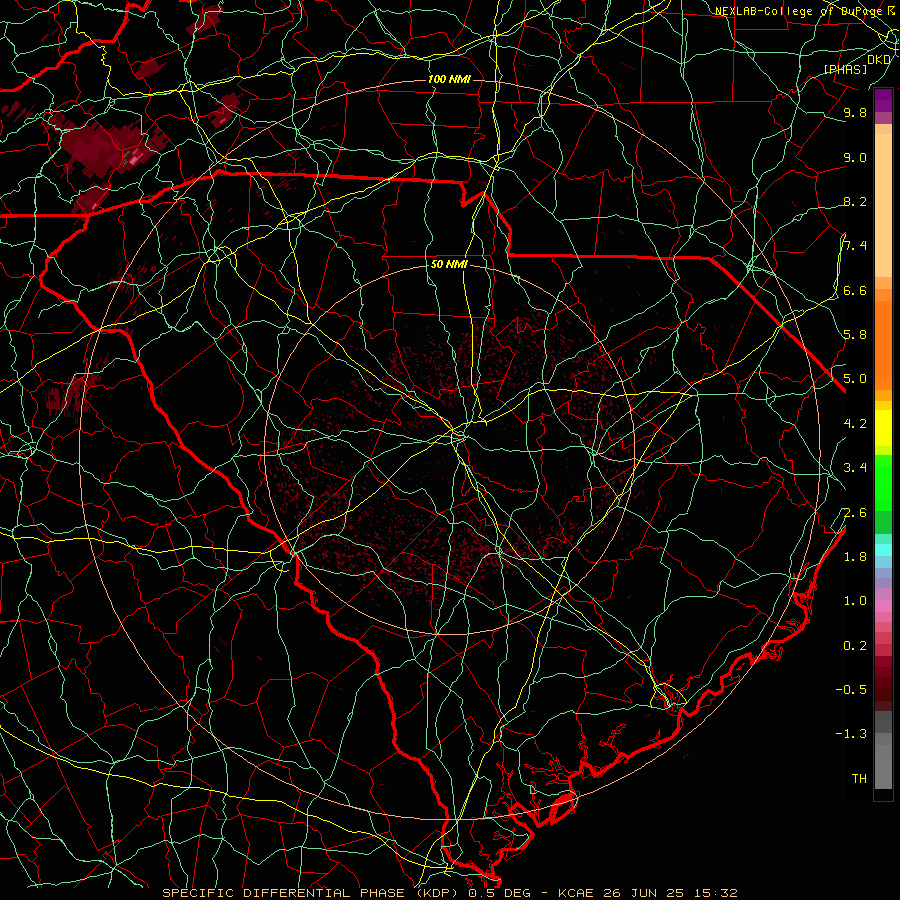Click the 4.2 value on color scale

point(855,424)
